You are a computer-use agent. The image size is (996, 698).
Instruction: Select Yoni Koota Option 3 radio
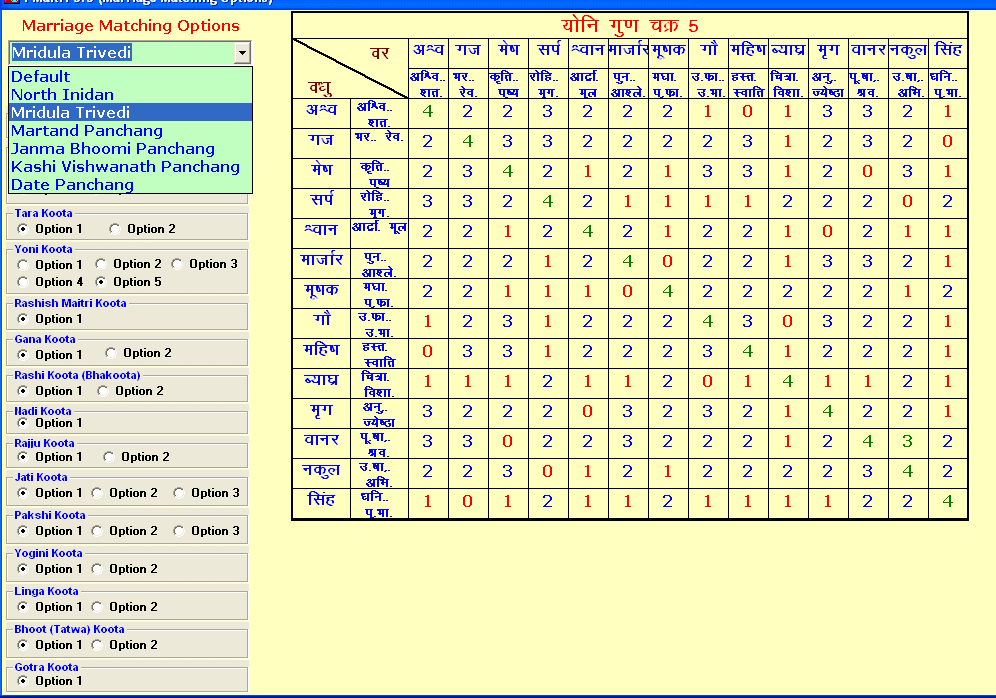pos(179,264)
